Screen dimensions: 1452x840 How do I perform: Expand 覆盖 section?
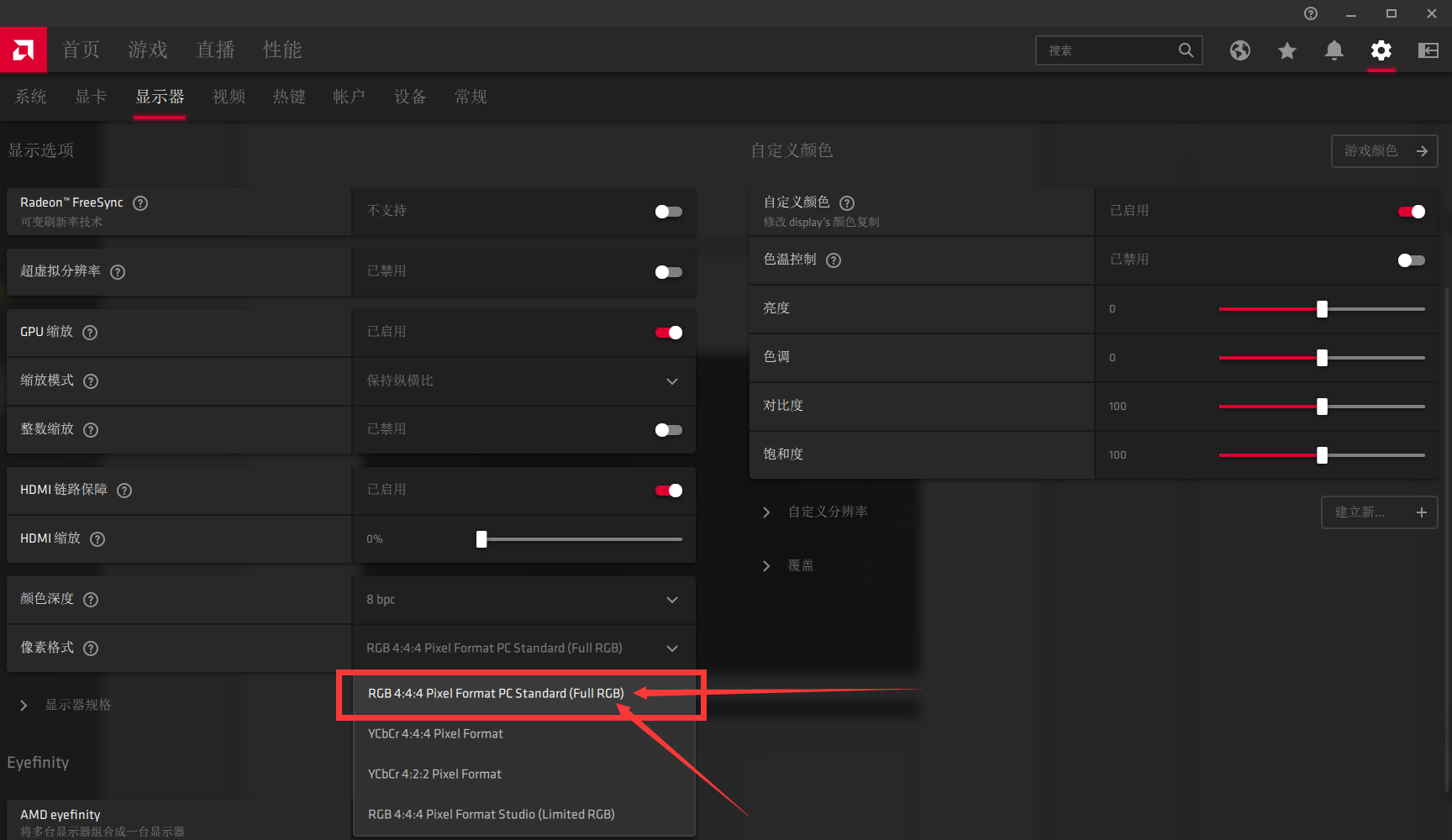point(766,566)
